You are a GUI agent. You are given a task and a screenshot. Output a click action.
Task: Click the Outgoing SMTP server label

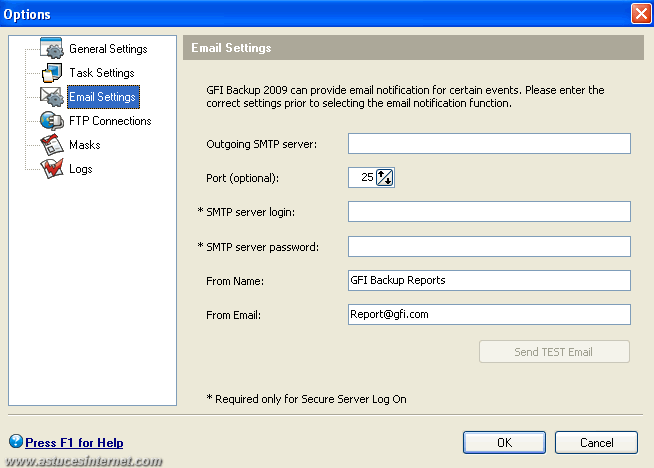point(262,144)
